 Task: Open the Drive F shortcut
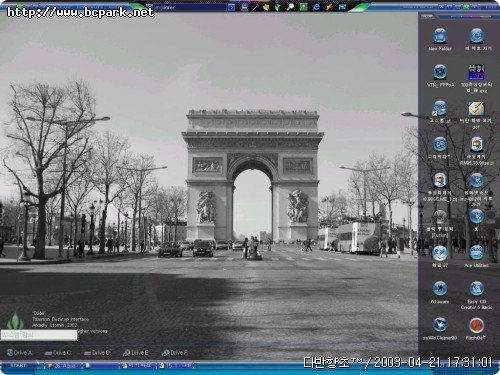175,352
